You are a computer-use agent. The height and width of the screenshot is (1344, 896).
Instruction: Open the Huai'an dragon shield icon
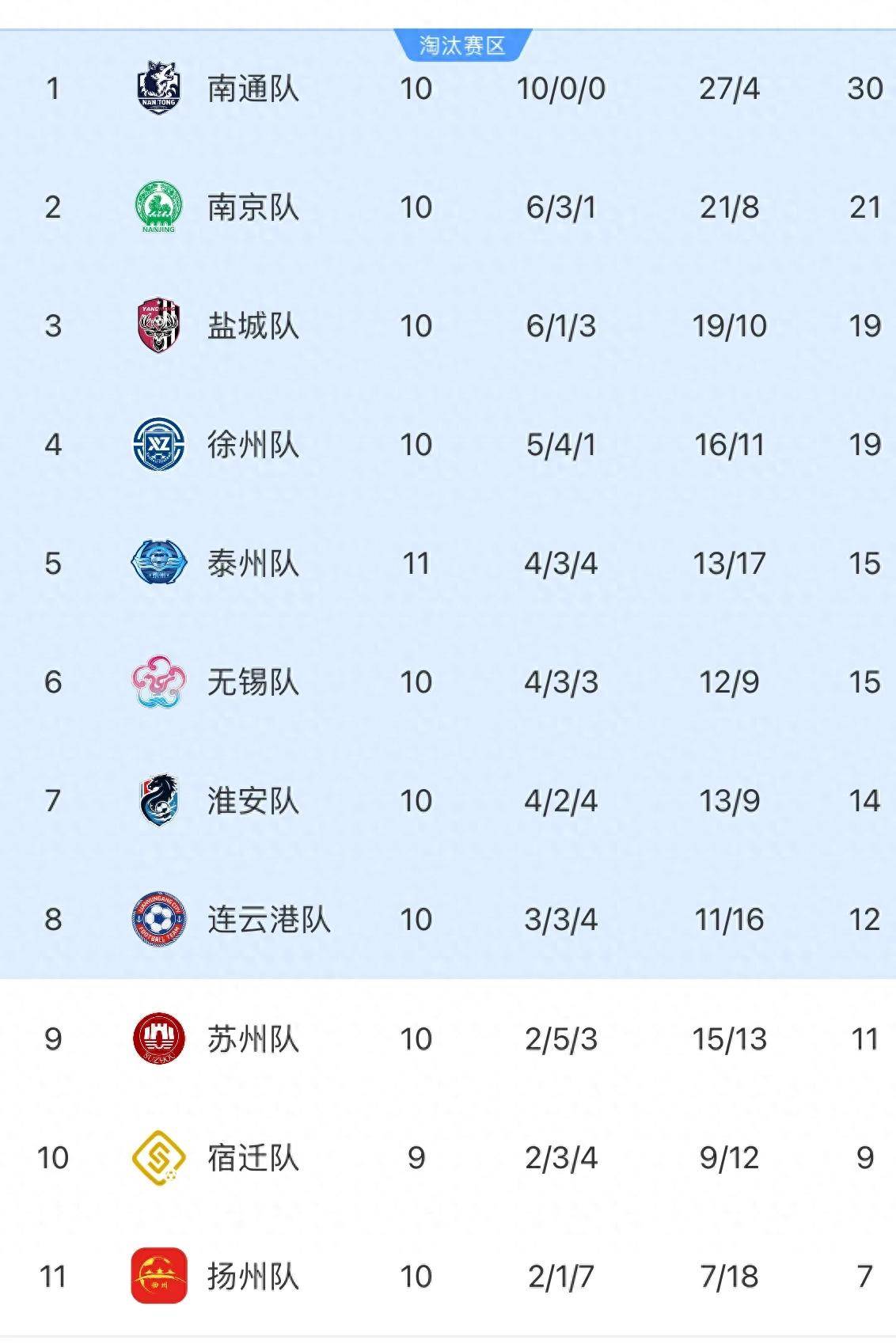pos(159,800)
